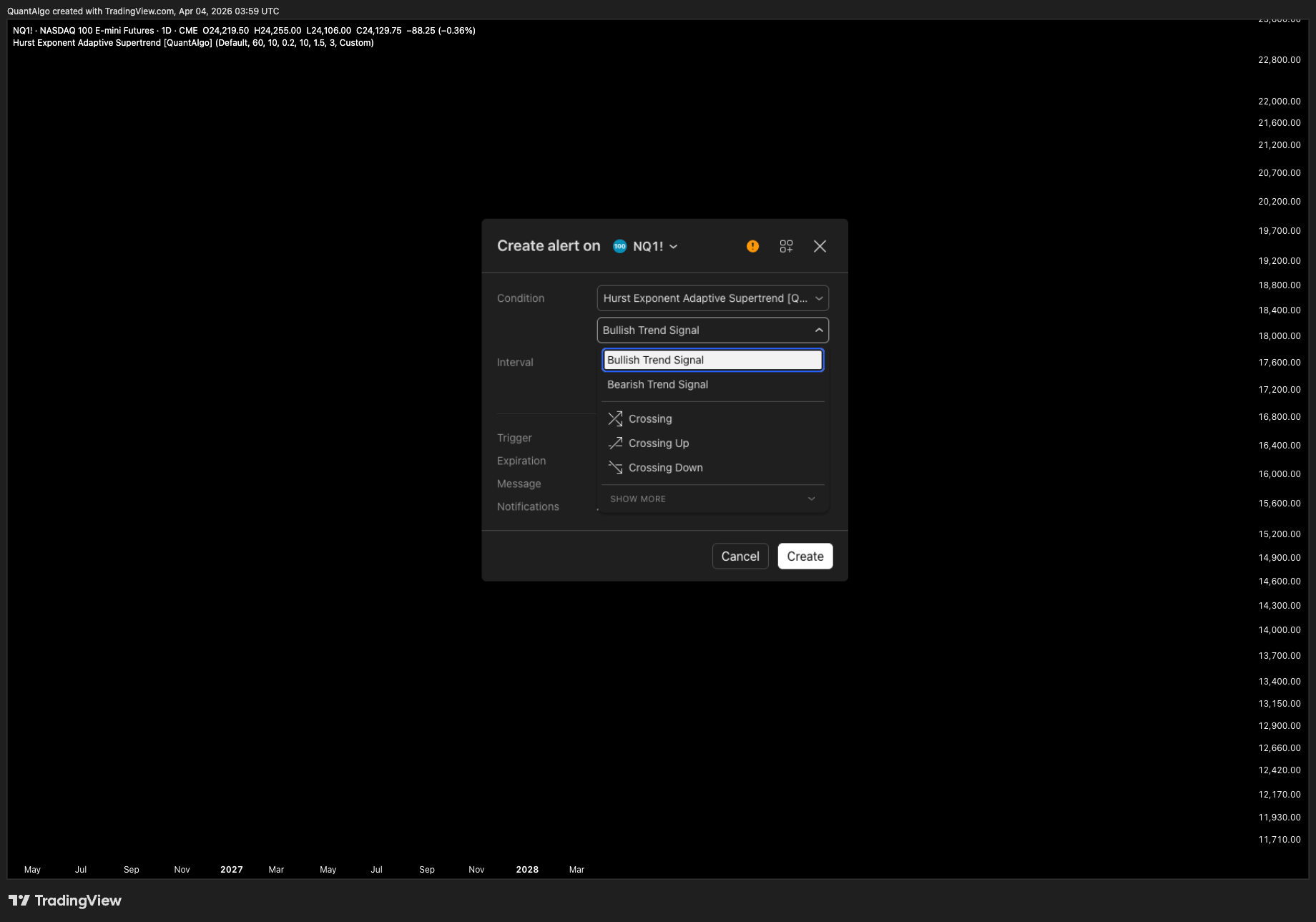This screenshot has height=922, width=1316.
Task: Open the Hurst Exponent Adaptive Supertrend condition dropdown
Action: (x=712, y=298)
